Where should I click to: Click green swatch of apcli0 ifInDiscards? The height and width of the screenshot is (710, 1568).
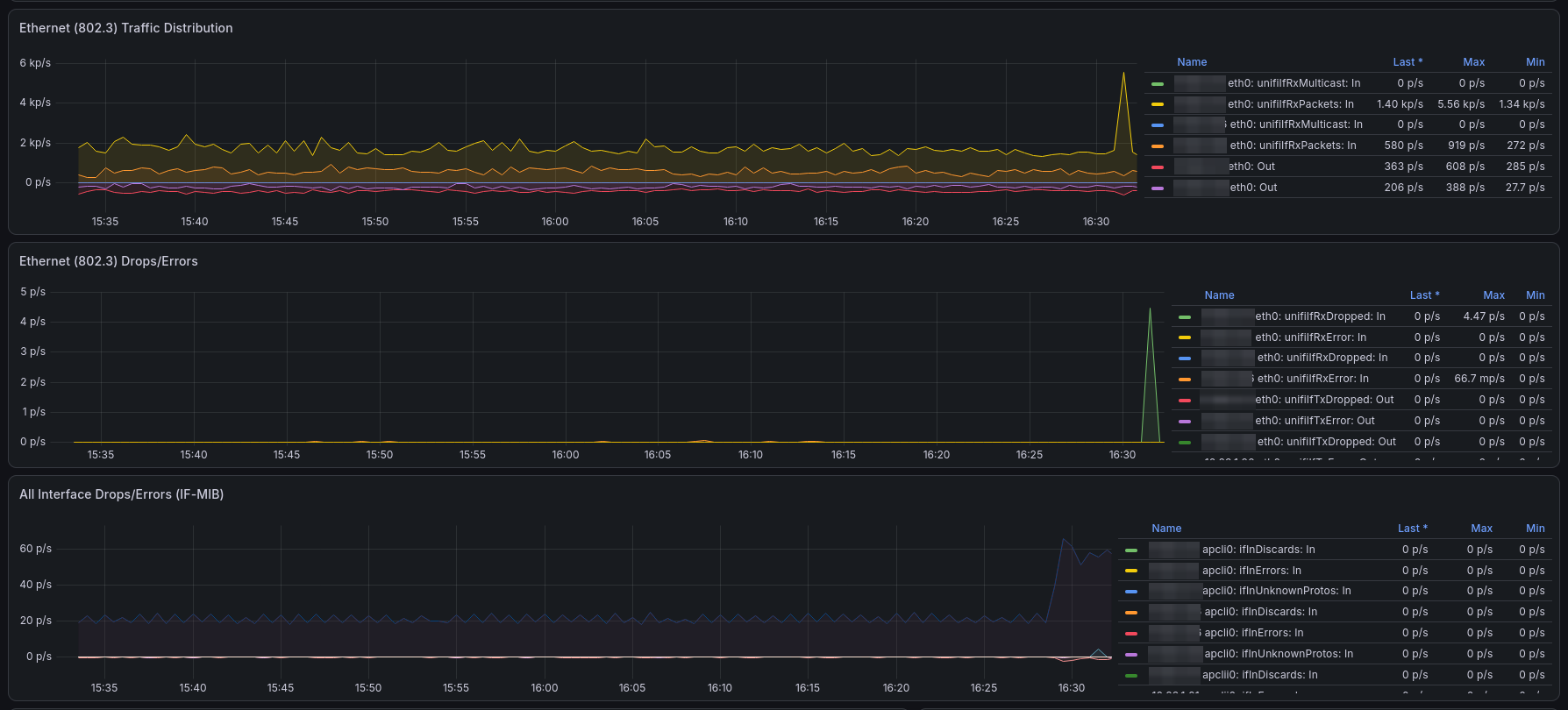1131,550
